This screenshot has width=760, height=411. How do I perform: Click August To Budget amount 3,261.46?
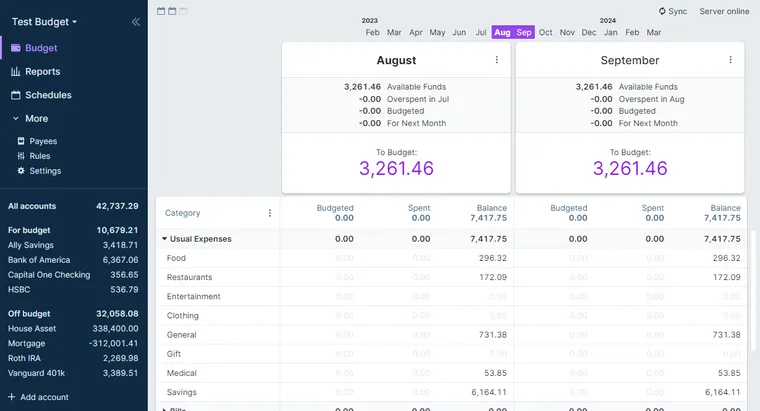(396, 168)
